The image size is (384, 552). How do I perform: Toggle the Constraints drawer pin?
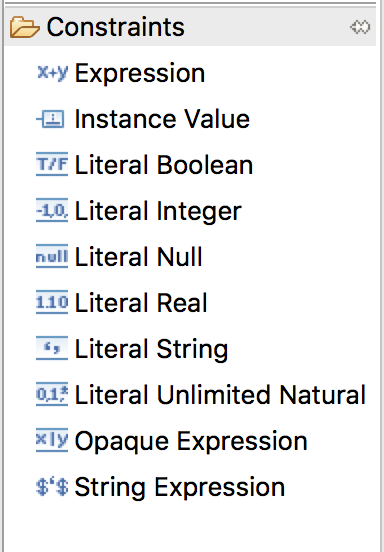click(360, 27)
